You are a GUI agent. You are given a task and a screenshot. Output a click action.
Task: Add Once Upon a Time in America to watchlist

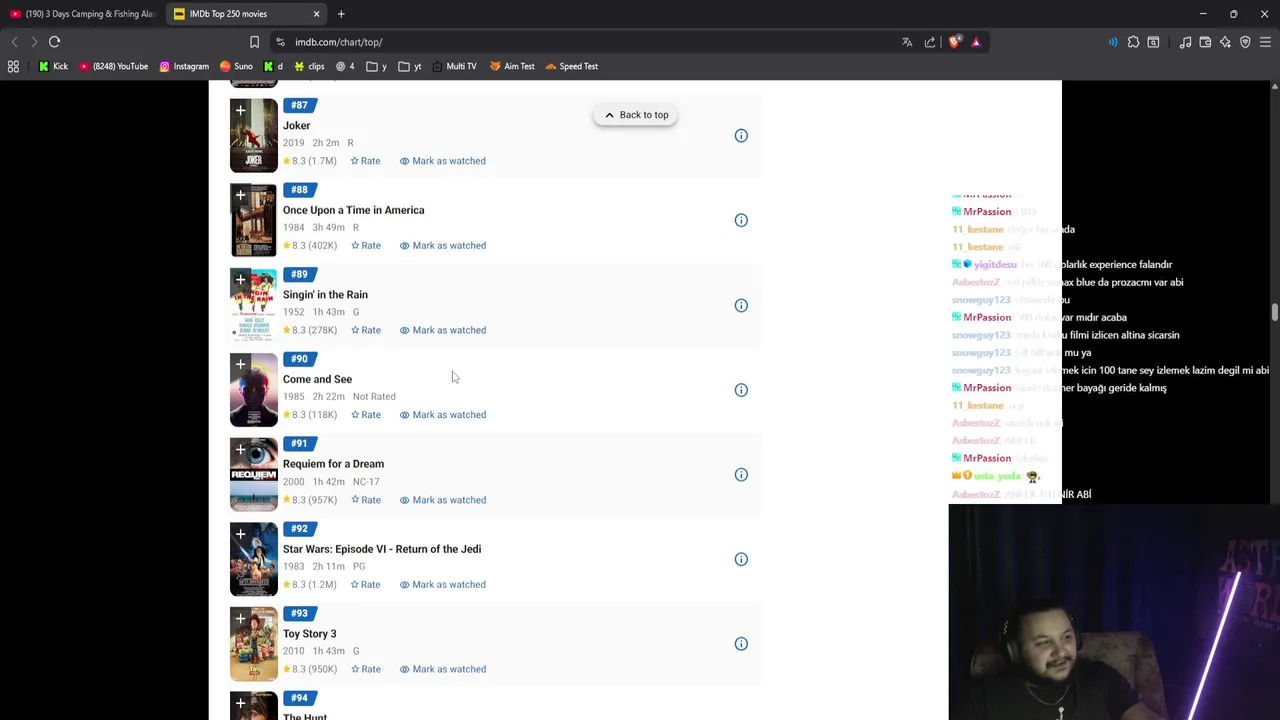[240, 196]
